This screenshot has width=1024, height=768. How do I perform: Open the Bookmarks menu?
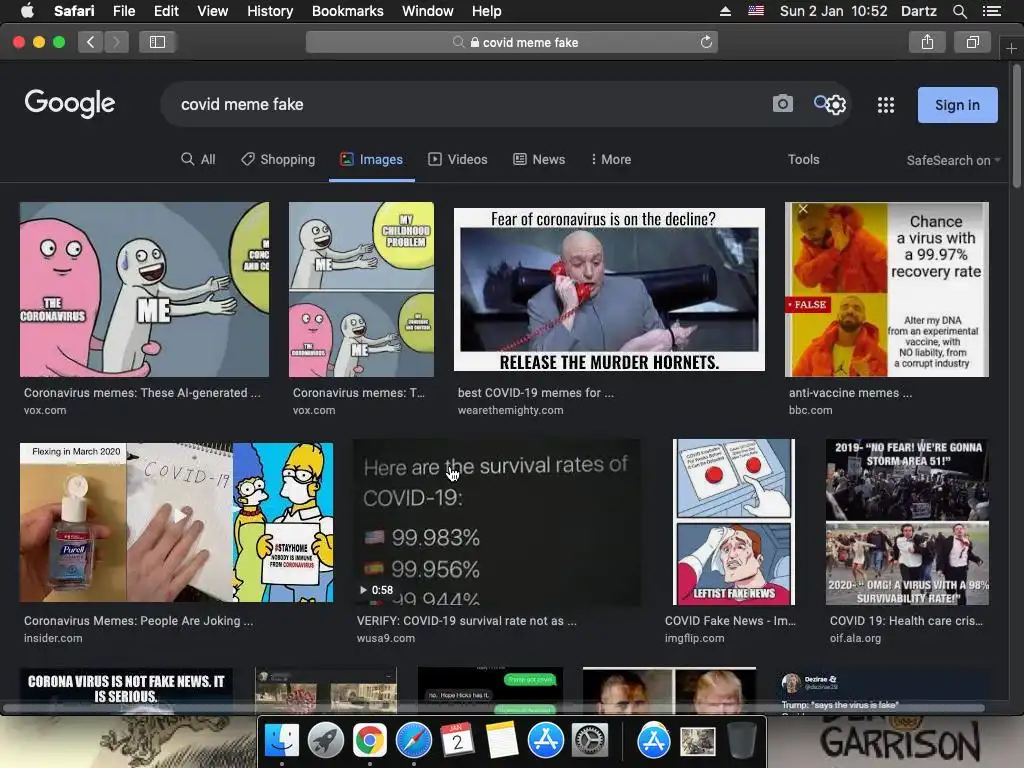(347, 11)
